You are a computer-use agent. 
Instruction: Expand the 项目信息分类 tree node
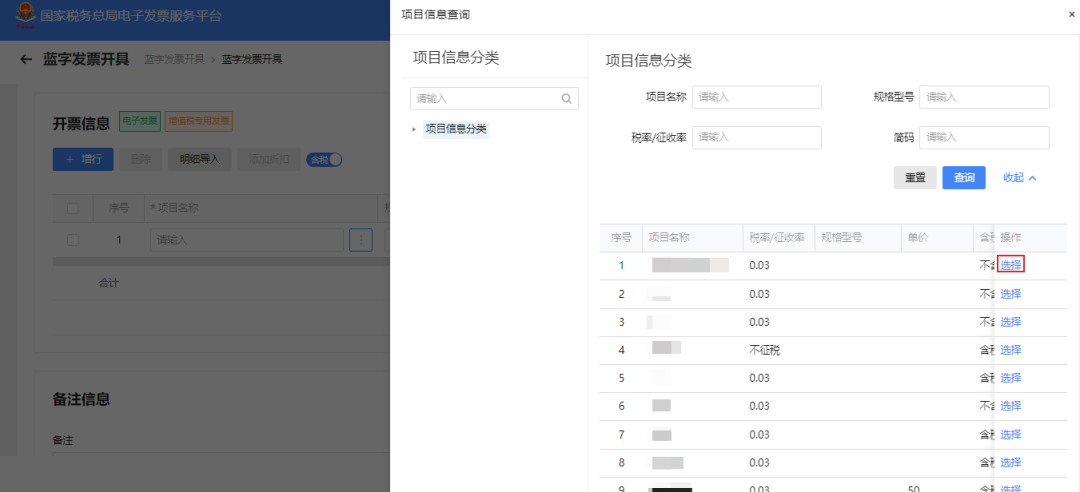414,129
